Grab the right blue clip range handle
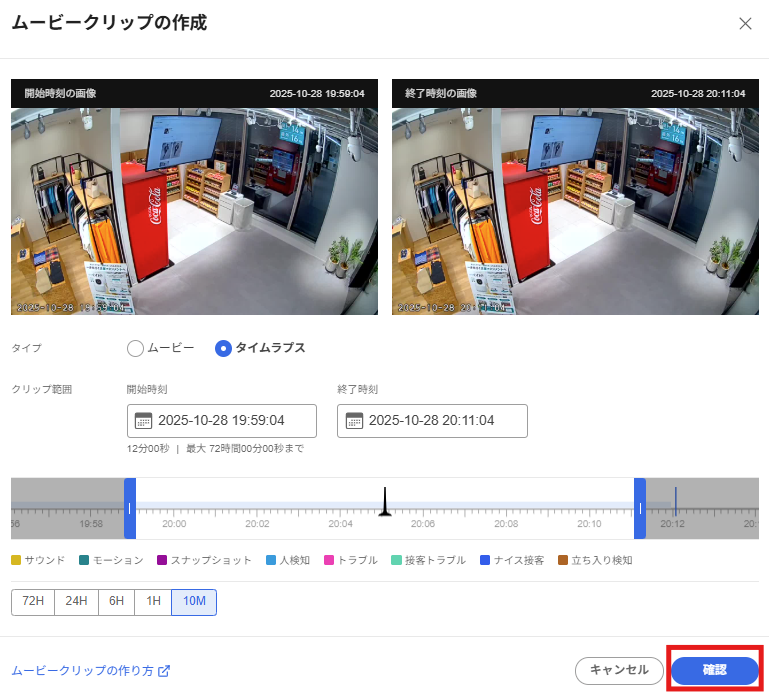 coord(640,509)
